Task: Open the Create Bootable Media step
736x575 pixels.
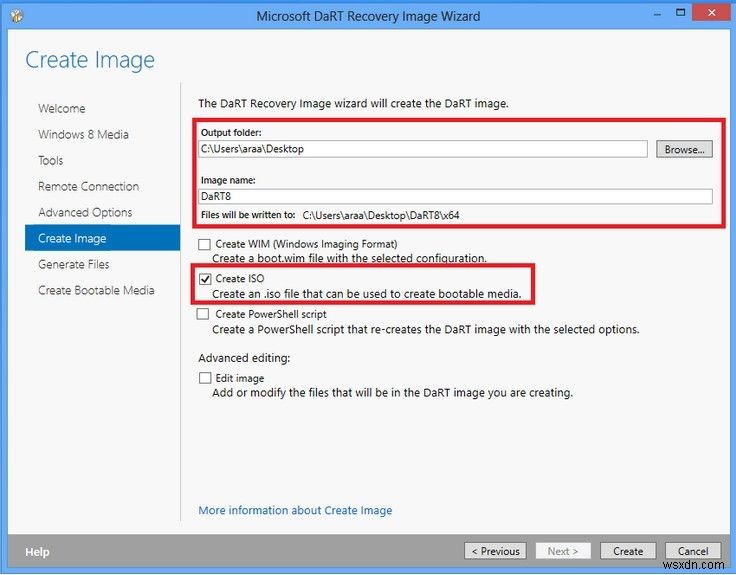Action: pyautogui.click(x=96, y=290)
